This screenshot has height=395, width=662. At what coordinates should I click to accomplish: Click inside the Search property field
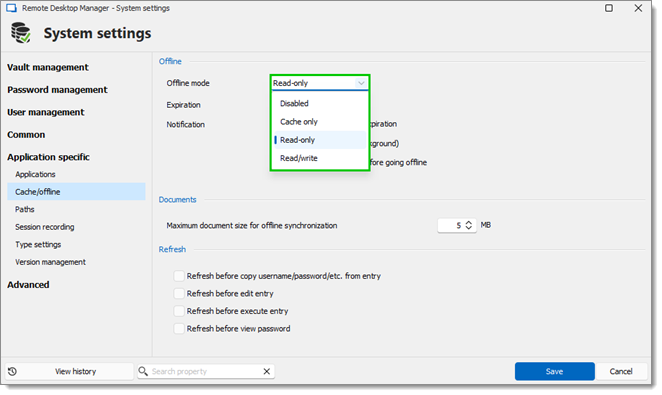pos(205,371)
